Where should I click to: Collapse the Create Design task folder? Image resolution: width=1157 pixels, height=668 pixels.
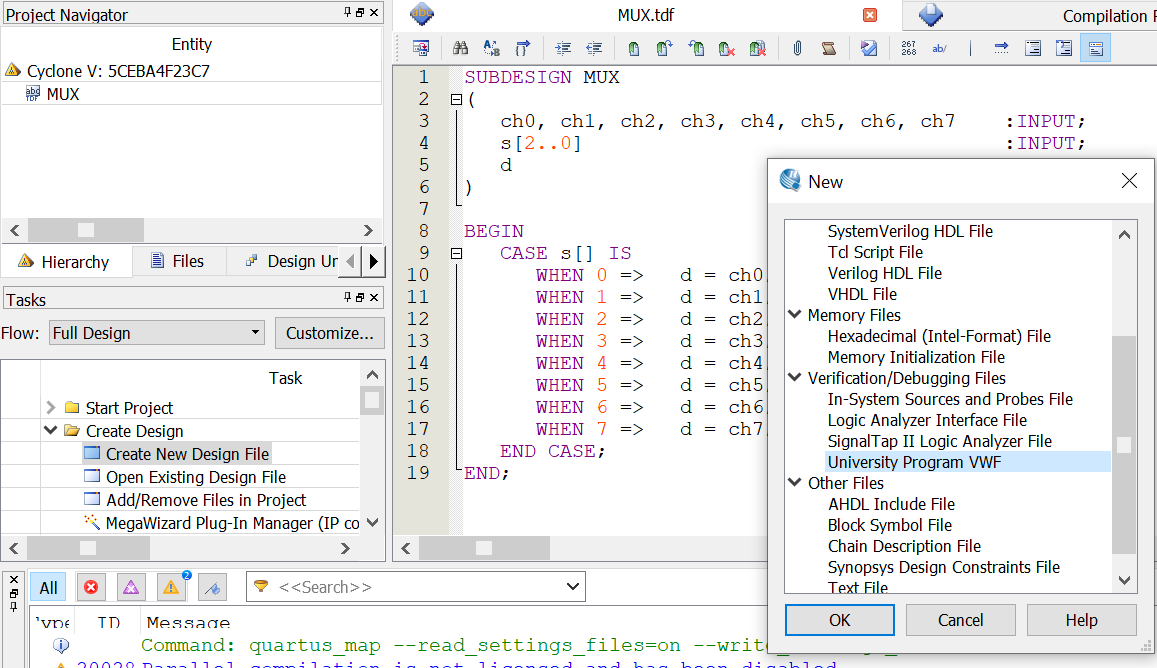pos(50,430)
